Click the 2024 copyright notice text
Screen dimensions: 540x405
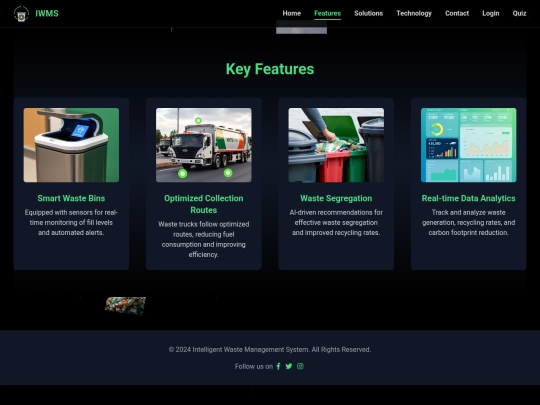(x=270, y=350)
